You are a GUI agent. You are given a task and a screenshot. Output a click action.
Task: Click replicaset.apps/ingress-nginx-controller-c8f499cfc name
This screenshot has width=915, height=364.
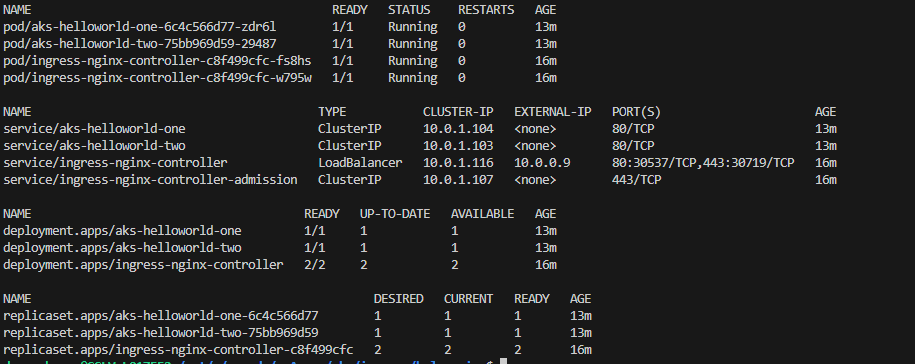tap(178, 349)
